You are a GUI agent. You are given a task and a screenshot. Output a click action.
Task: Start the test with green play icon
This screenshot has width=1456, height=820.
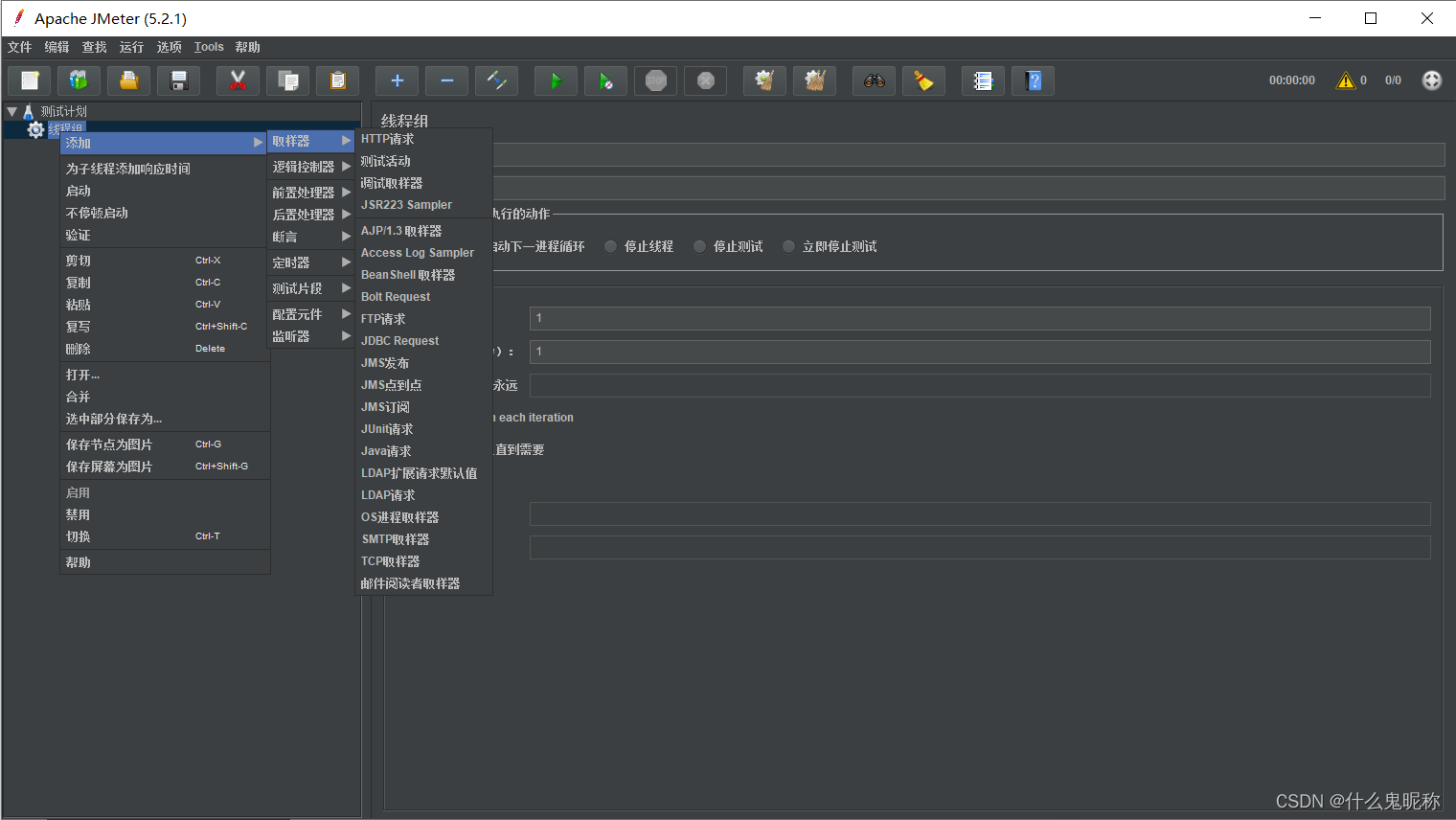pos(557,80)
